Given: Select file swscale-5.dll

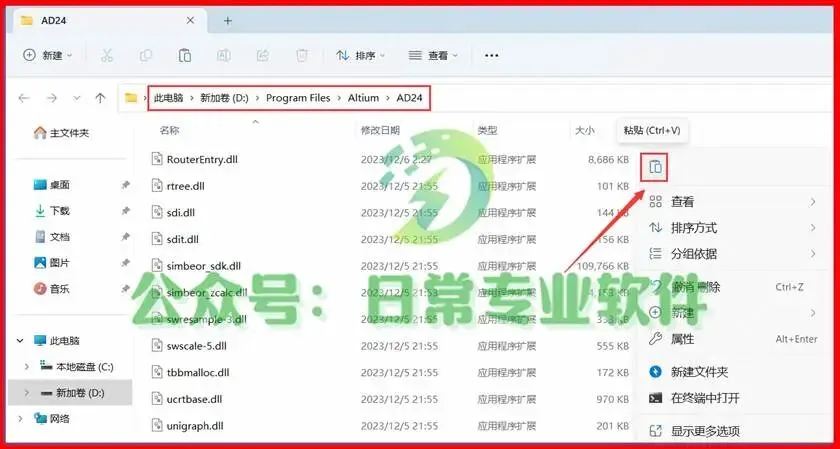Looking at the screenshot, I should [197, 346].
